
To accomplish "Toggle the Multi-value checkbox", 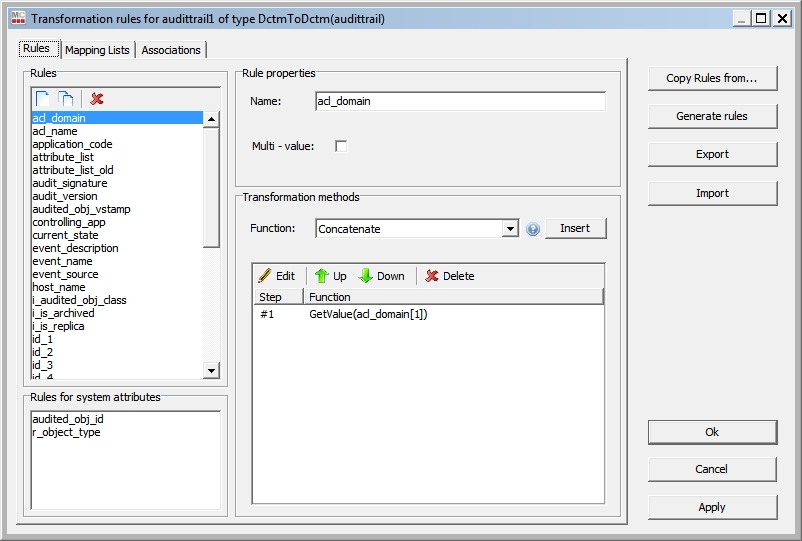I will click(341, 146).
